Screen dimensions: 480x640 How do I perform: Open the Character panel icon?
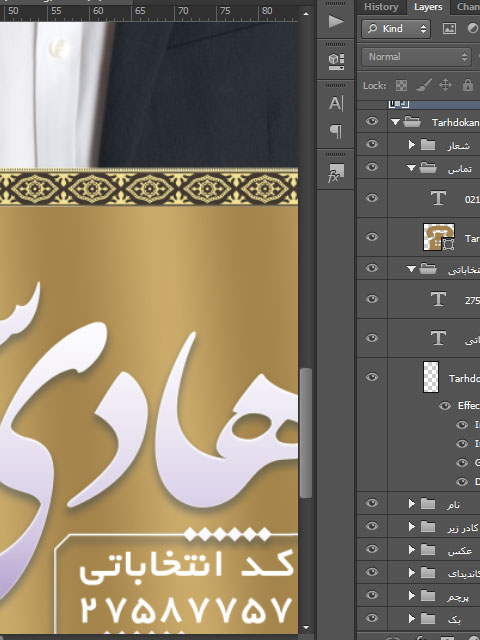coord(336,103)
